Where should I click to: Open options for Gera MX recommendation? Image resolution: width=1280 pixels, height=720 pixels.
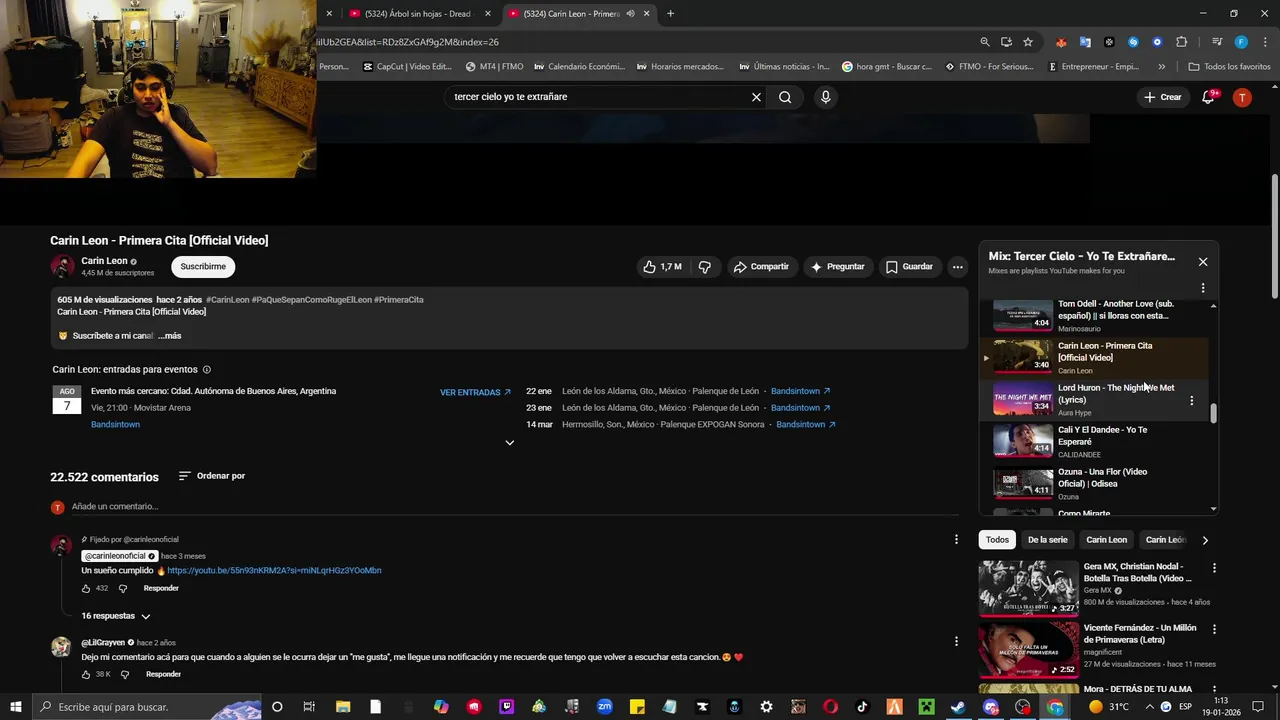point(1214,568)
